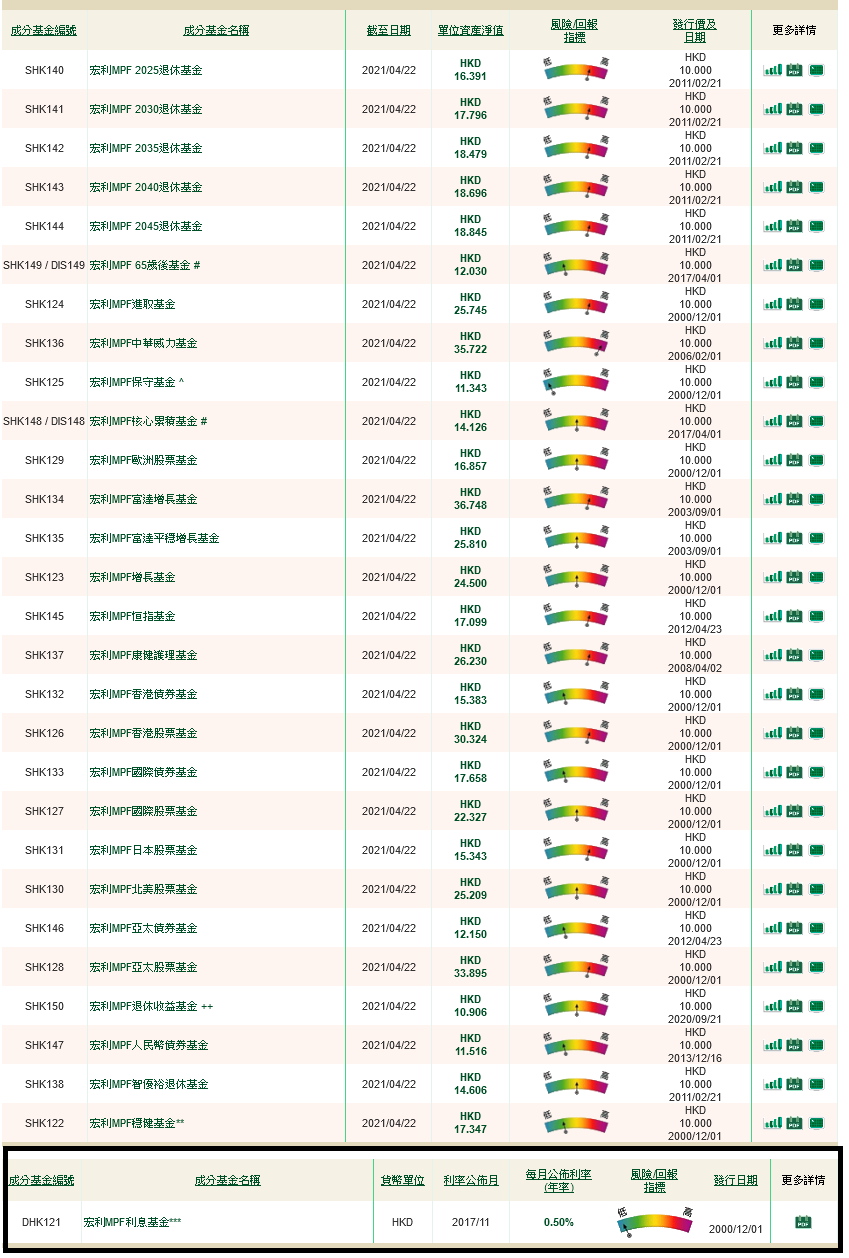Select NAV value 35.722 for SHK136

(470, 349)
